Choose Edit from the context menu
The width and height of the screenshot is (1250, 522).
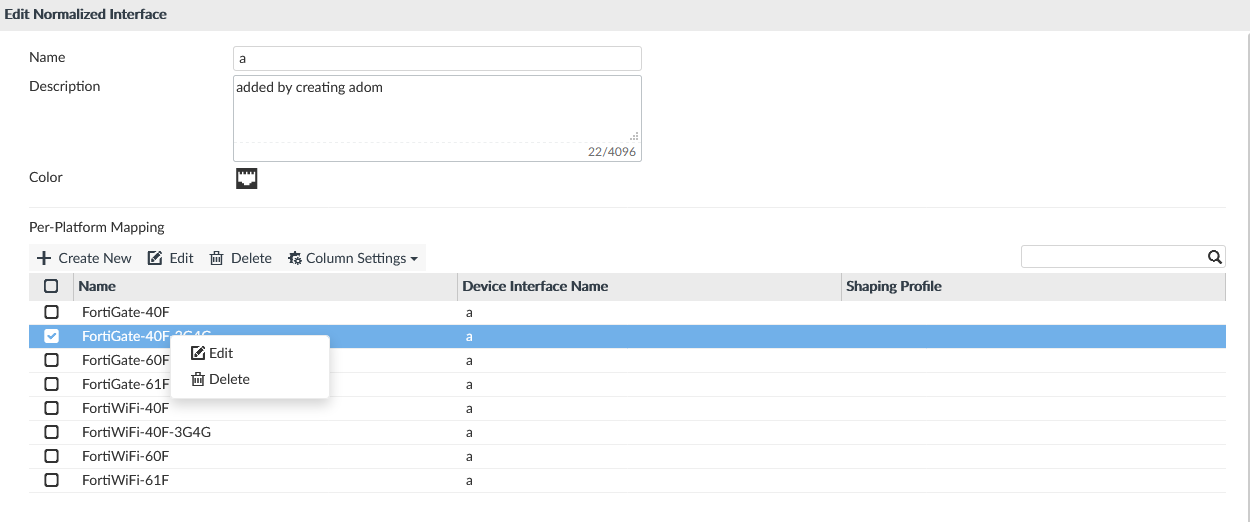tap(250, 353)
